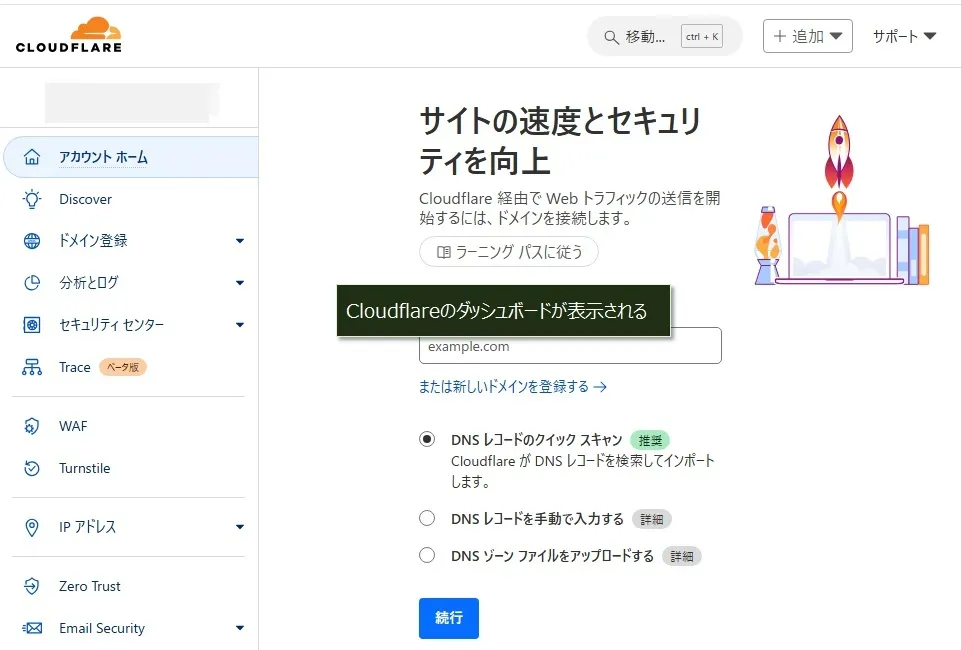Image resolution: width=961 pixels, height=650 pixels.
Task: Select DNS レコードを手動で入力する radio option
Action: (427, 518)
